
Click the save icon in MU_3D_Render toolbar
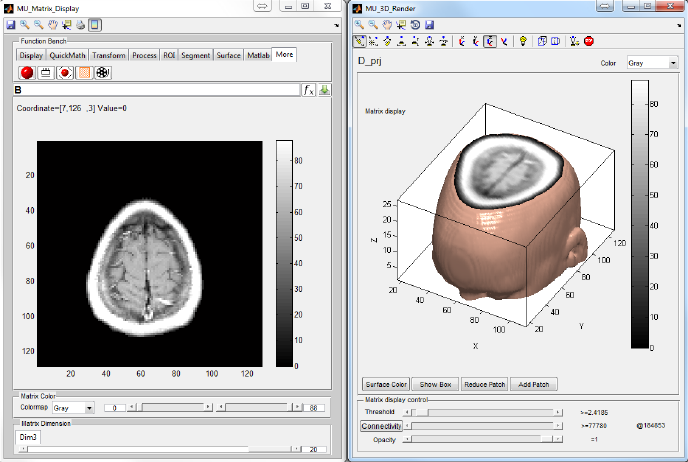pos(429,23)
